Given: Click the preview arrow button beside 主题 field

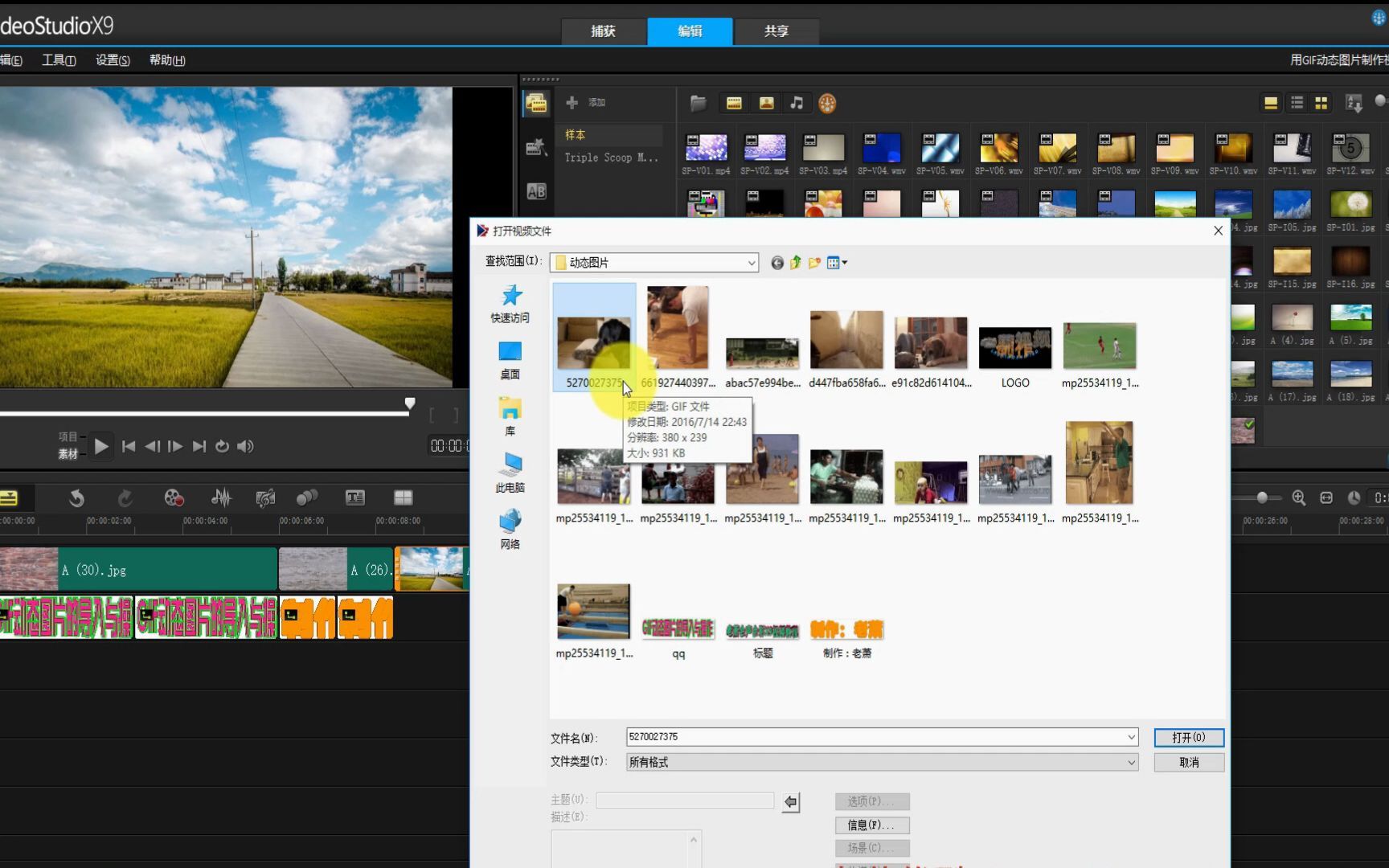Looking at the screenshot, I should (791, 801).
